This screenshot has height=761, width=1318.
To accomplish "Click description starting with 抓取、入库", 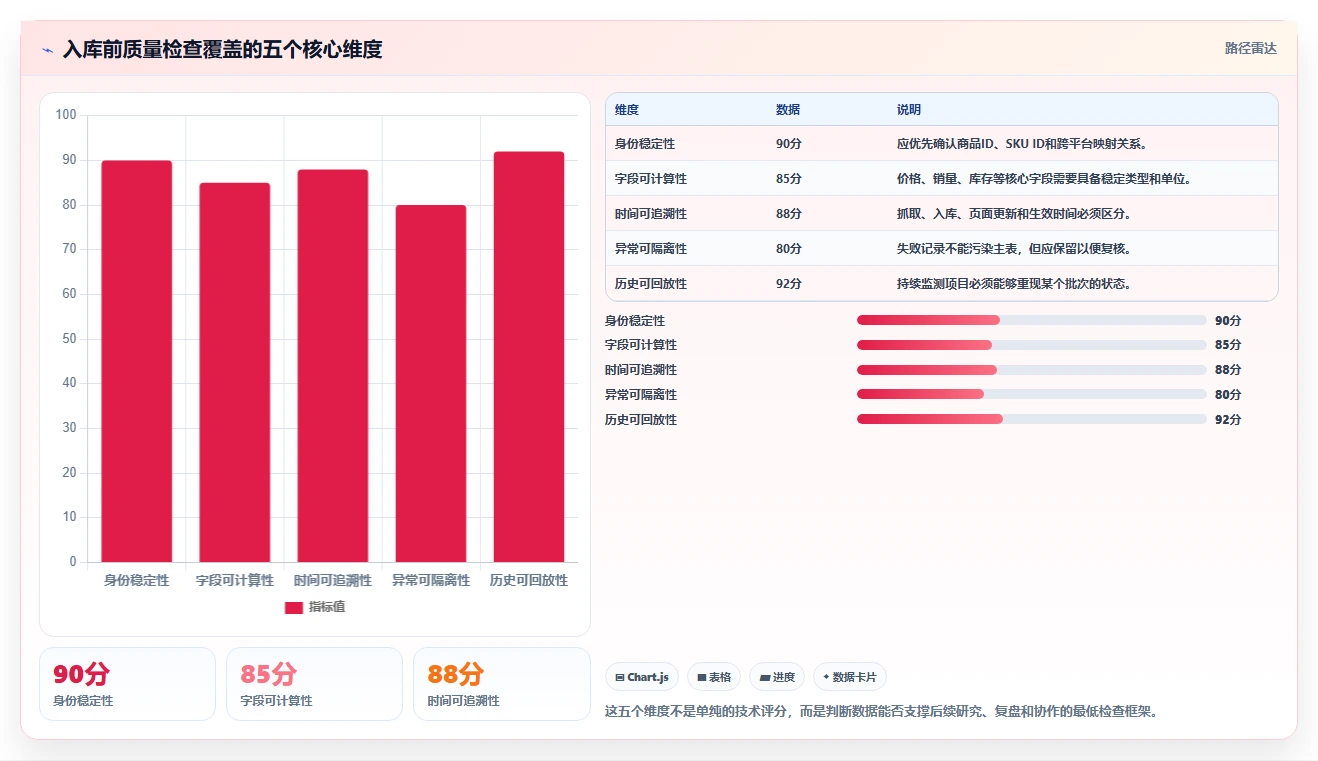I will point(1014,213).
